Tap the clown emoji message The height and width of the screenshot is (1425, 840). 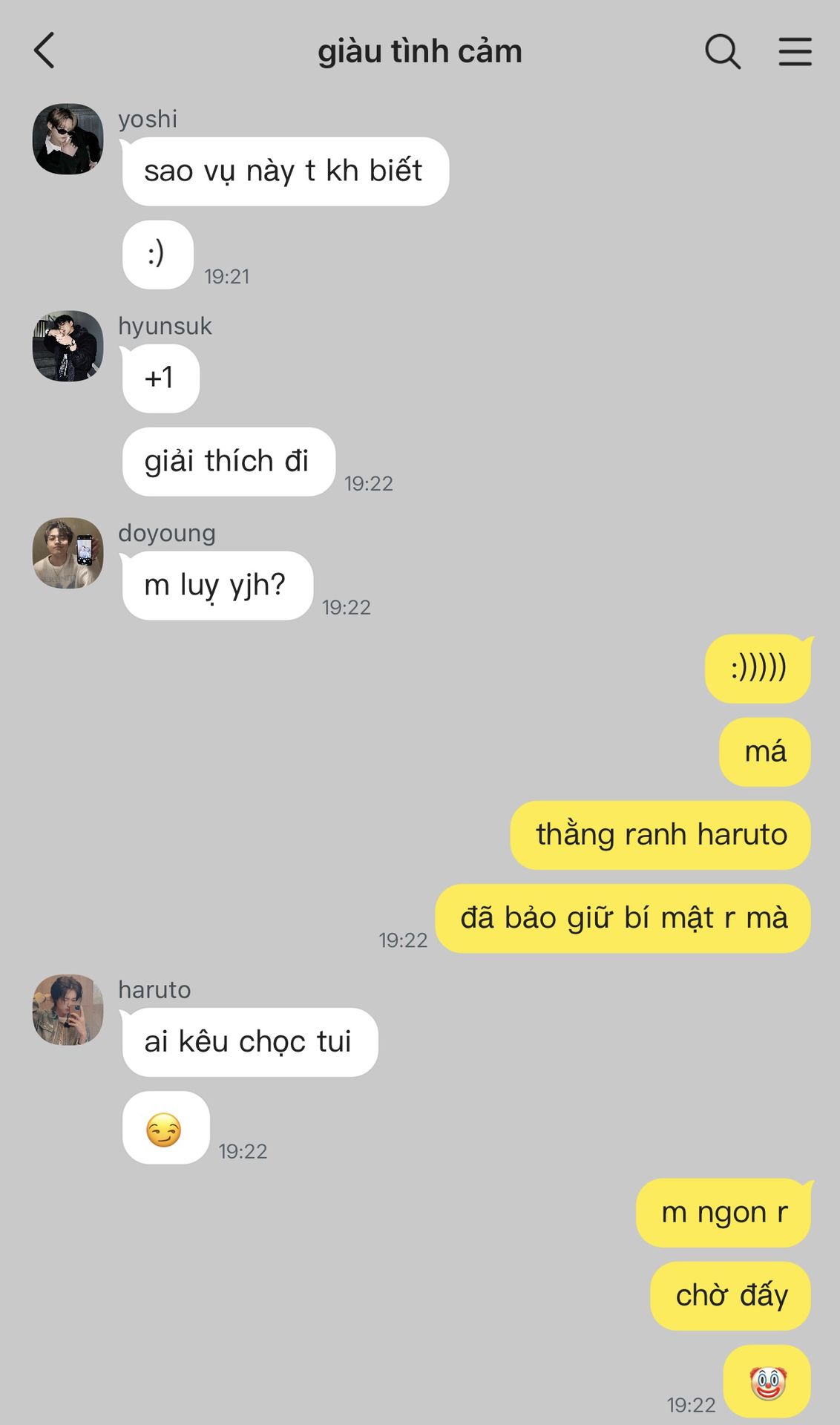[x=767, y=1381]
